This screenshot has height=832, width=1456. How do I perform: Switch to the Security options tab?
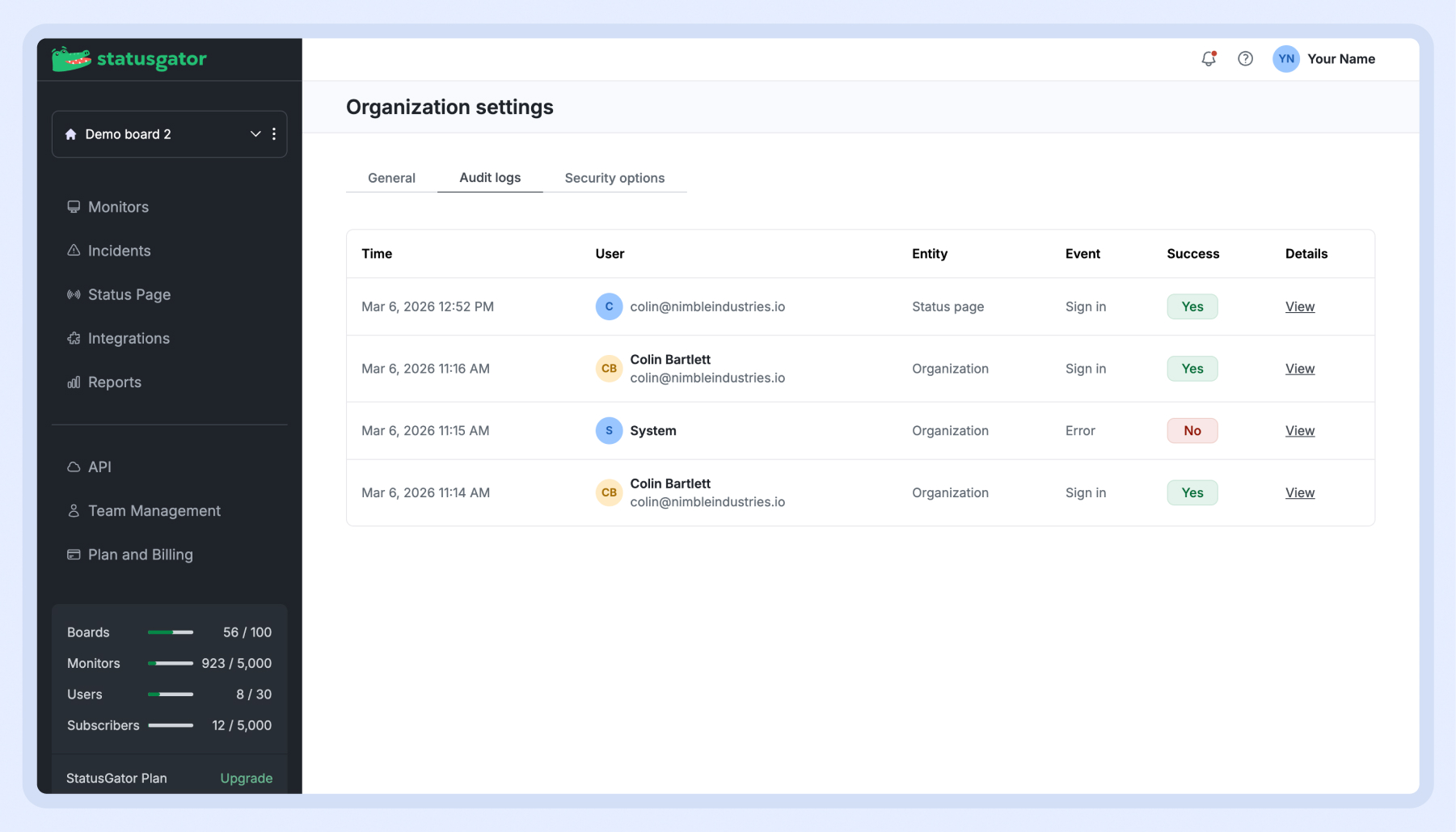[614, 178]
